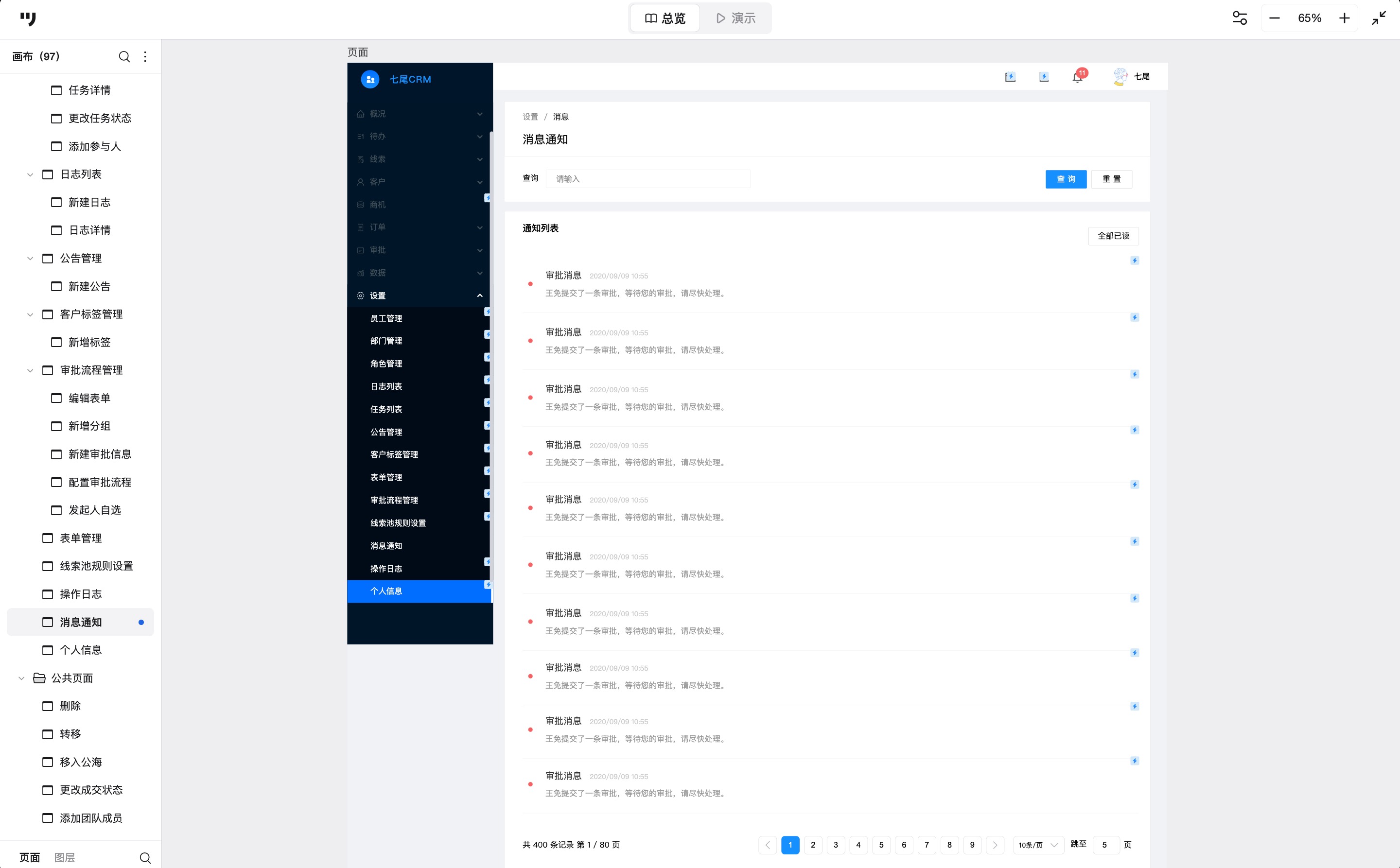Click the search icon beside the 图层 tab
This screenshot has width=1400, height=868.
click(x=145, y=858)
